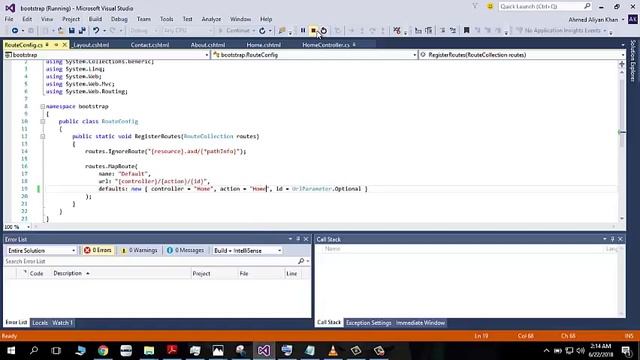
Task: Collapse the namespace bootstrap block
Action: tap(42, 107)
